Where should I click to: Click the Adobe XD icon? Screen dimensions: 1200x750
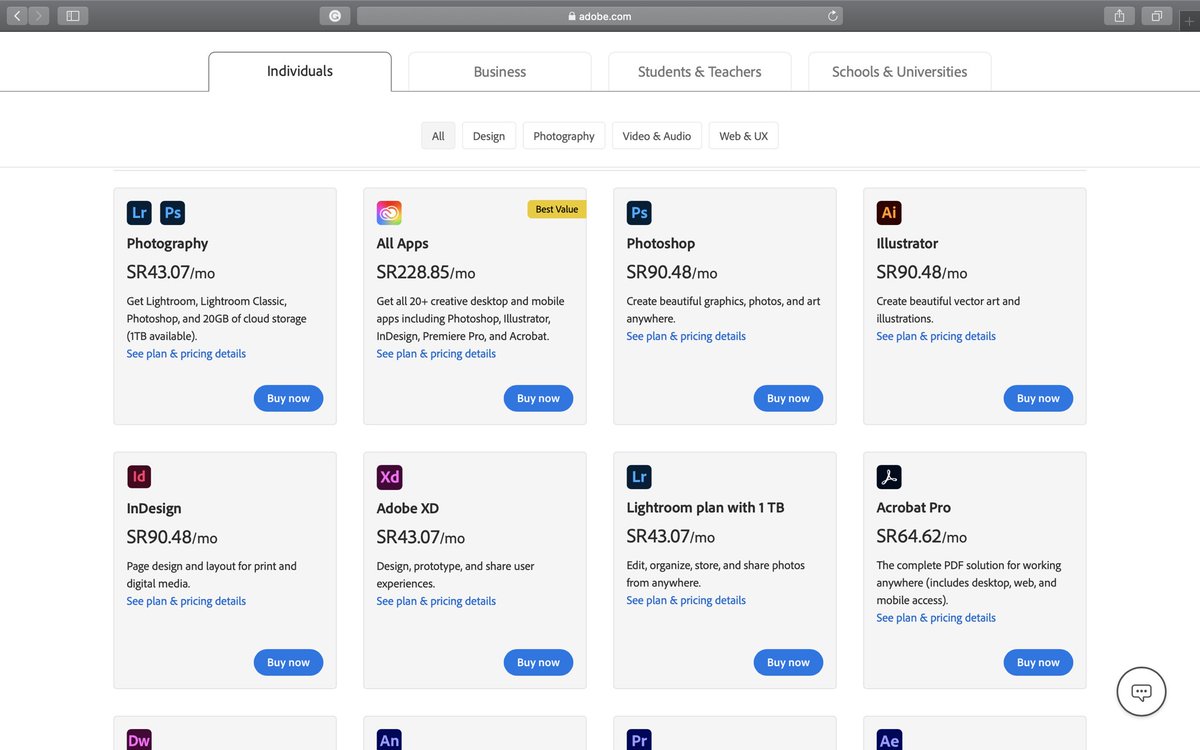pyautogui.click(x=389, y=477)
